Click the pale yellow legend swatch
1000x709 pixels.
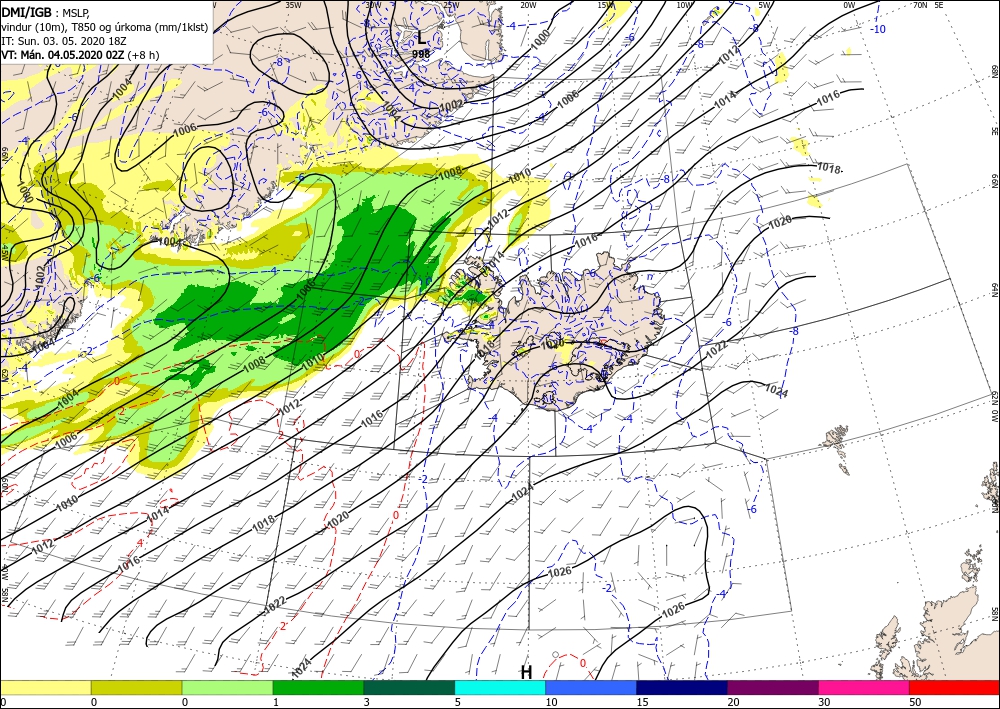[45, 687]
